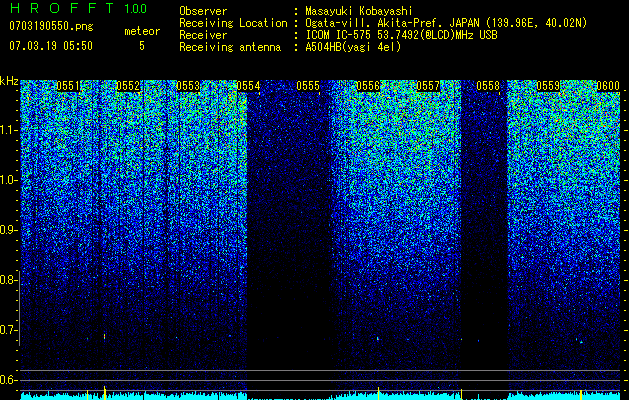629x400 pixels.
Task: Click the 0556 time marker
Action: coord(368,86)
